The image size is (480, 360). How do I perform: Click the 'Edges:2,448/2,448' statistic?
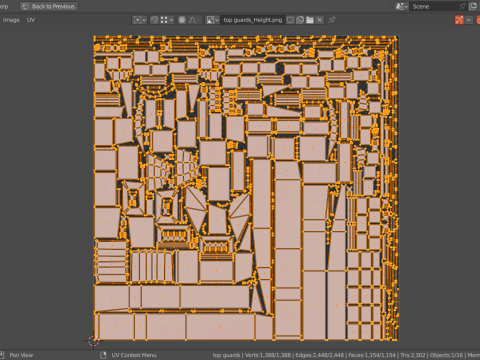tap(321, 355)
